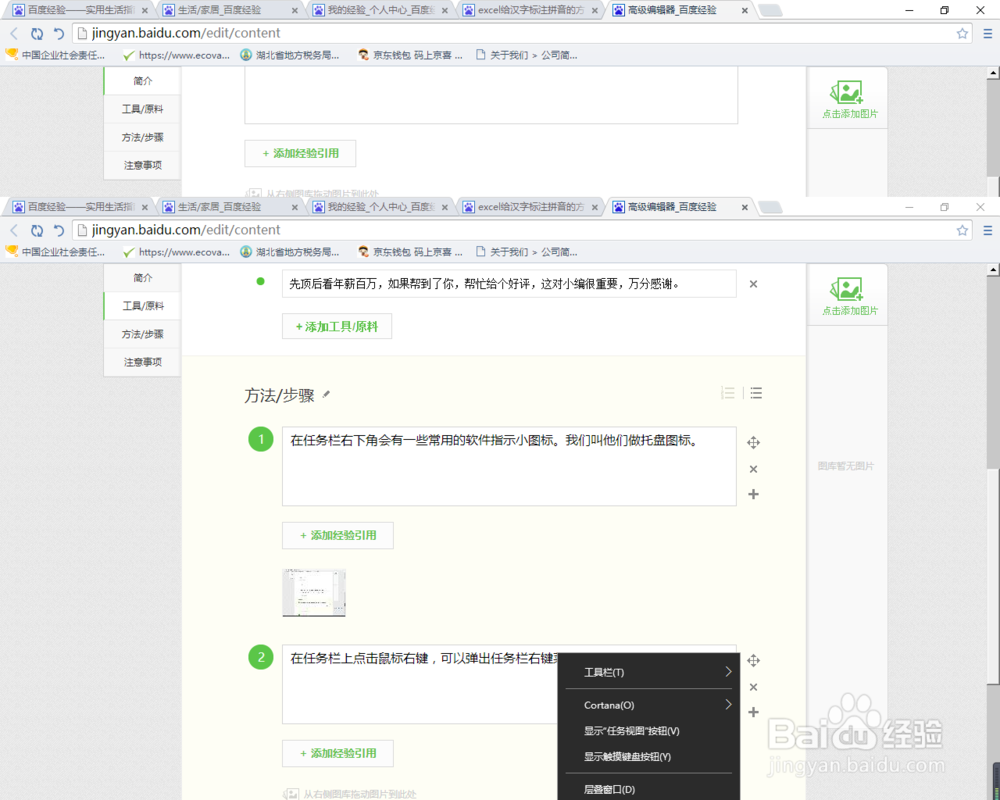
Task: Select 注意事项 in the left sidebar
Action: pyautogui.click(x=141, y=361)
